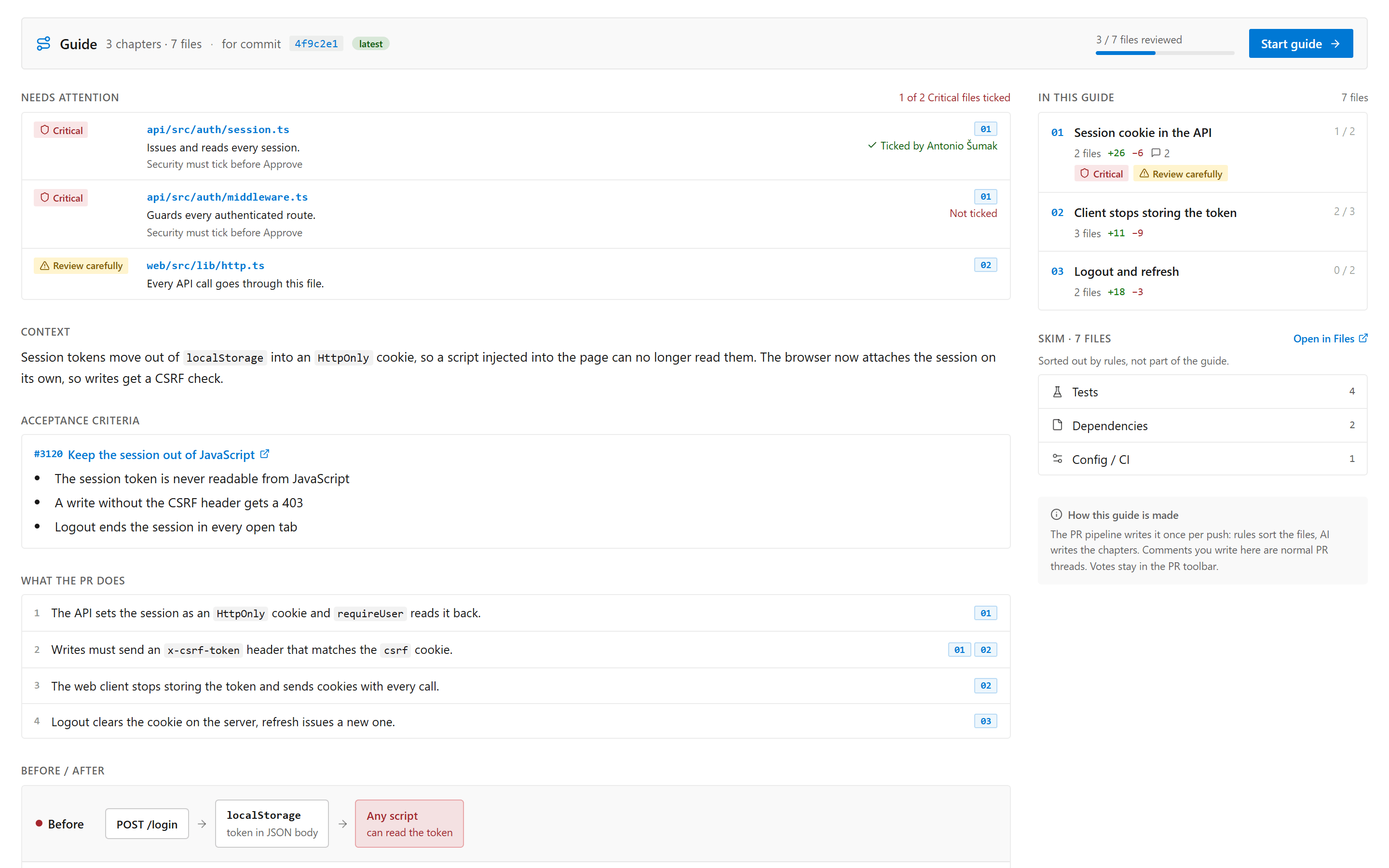Open the api/src/auth/session.ts file link
Viewport: 1389px width, 868px height.
tap(218, 129)
